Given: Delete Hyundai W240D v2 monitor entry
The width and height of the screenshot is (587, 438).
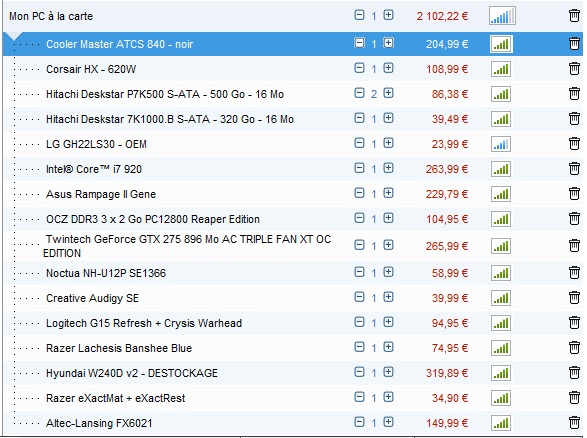Looking at the screenshot, I should (x=574, y=373).
